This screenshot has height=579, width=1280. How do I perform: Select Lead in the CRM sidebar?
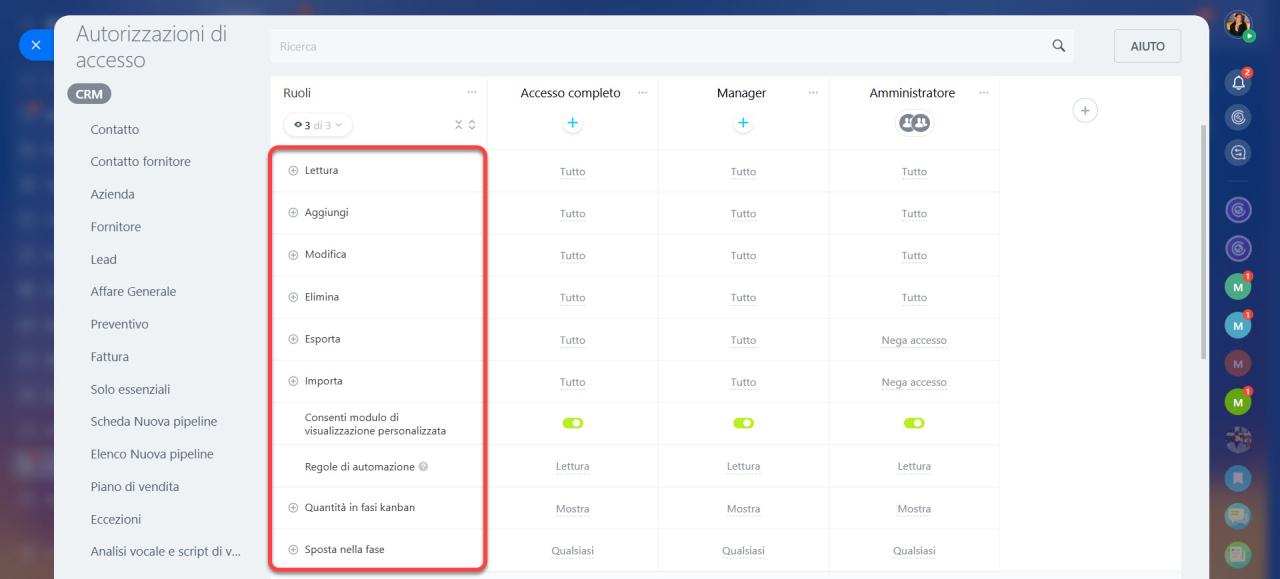click(103, 259)
